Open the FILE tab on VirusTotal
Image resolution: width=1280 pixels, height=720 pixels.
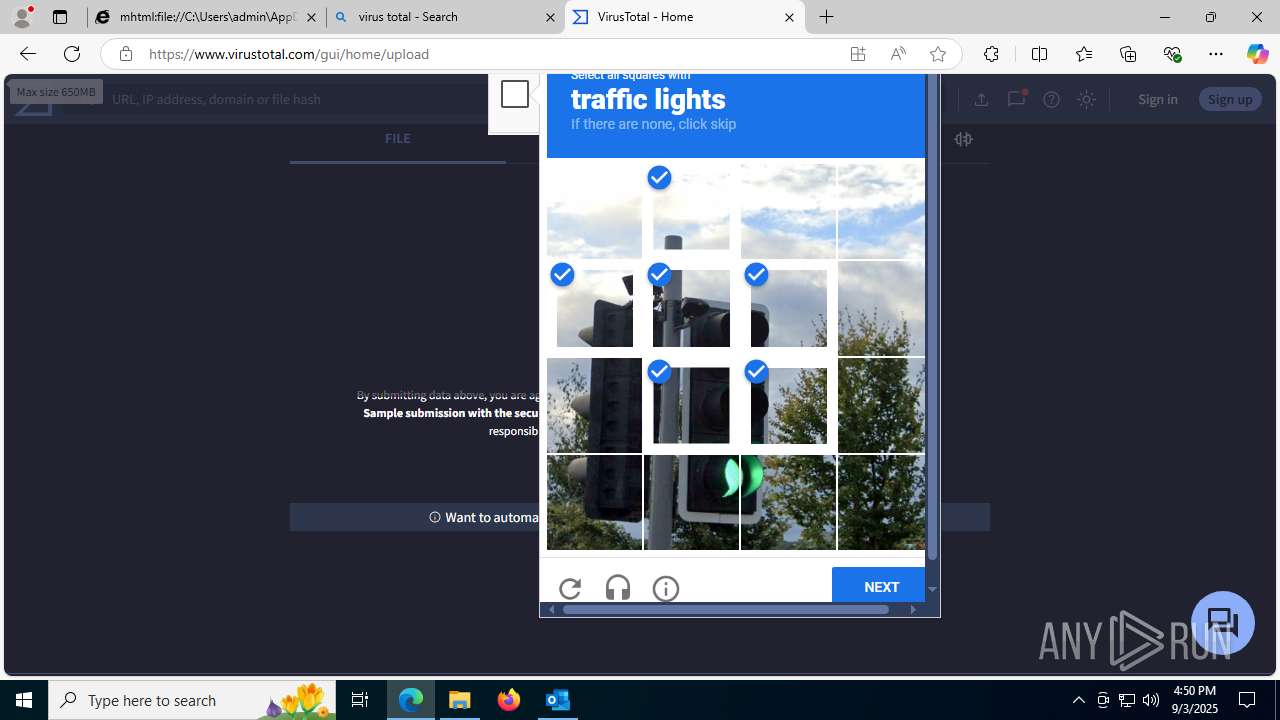397,139
